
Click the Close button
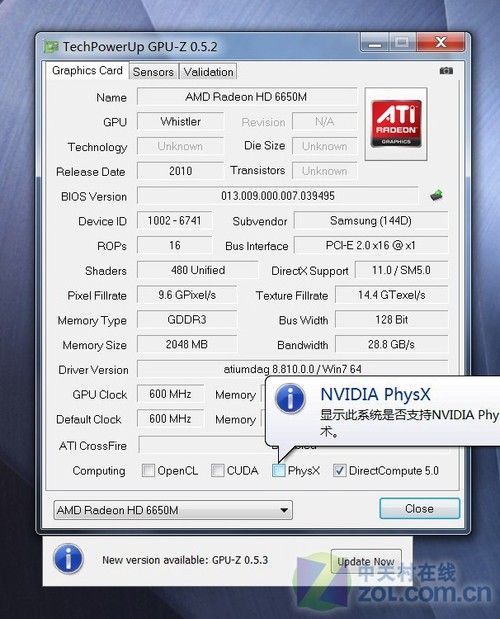pos(419,508)
